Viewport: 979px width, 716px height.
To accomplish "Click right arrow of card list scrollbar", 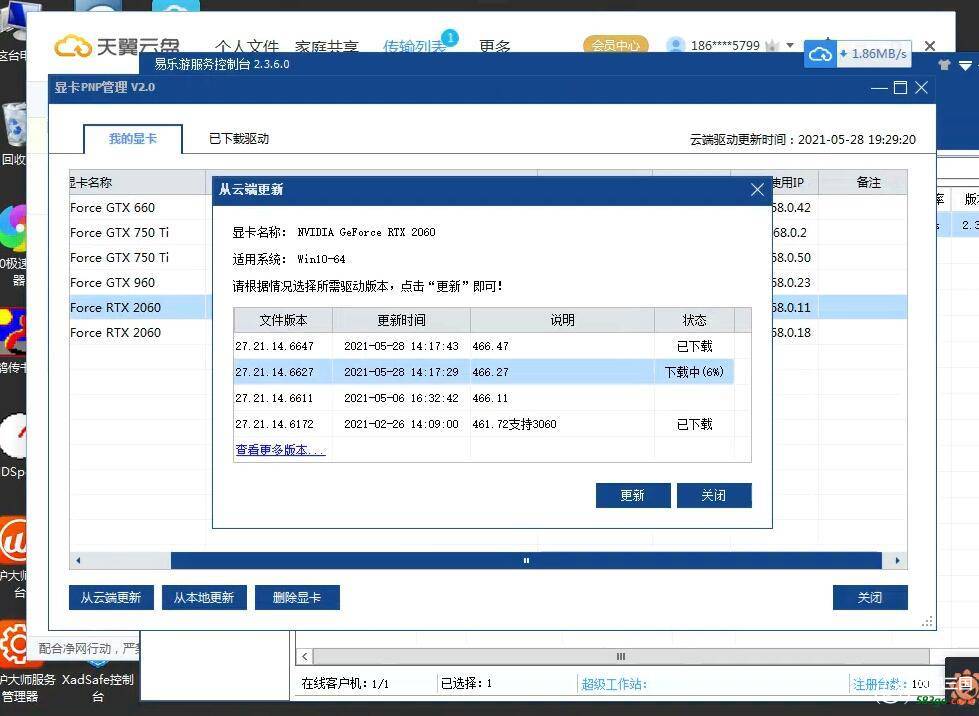I will [x=898, y=561].
